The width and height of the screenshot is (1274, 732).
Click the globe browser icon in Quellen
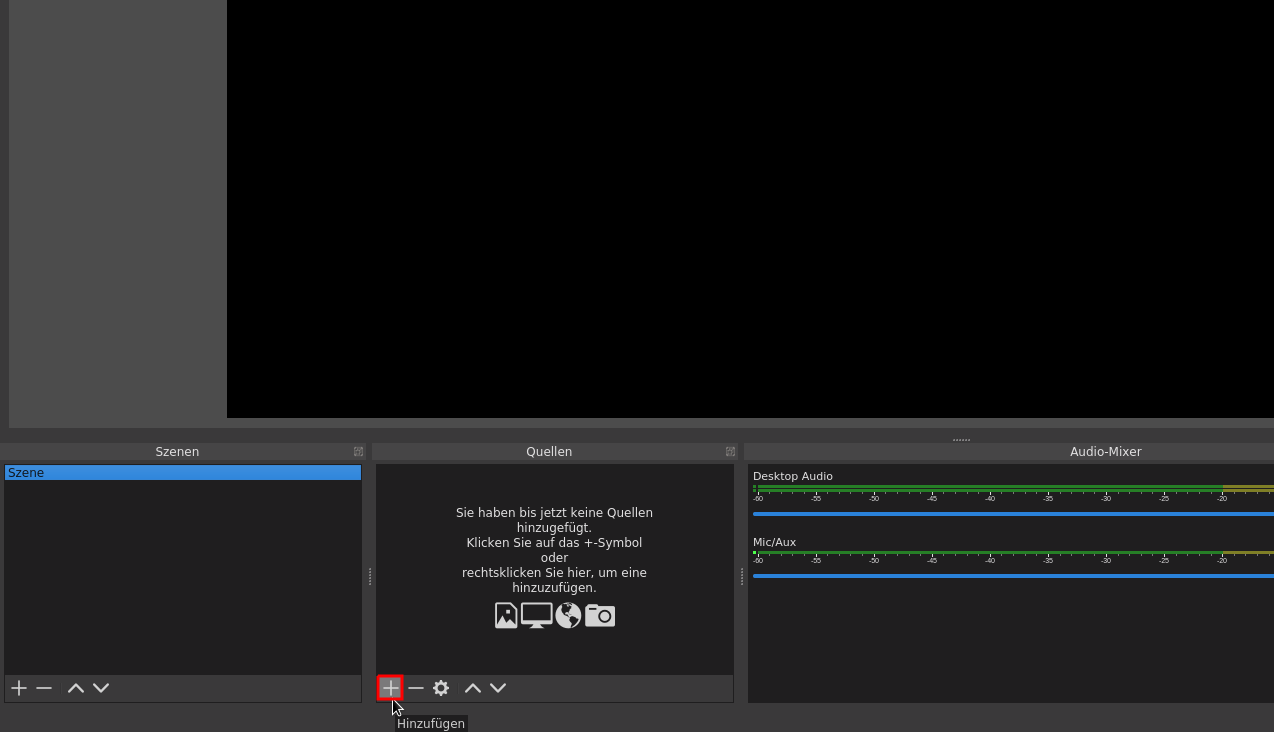[568, 615]
